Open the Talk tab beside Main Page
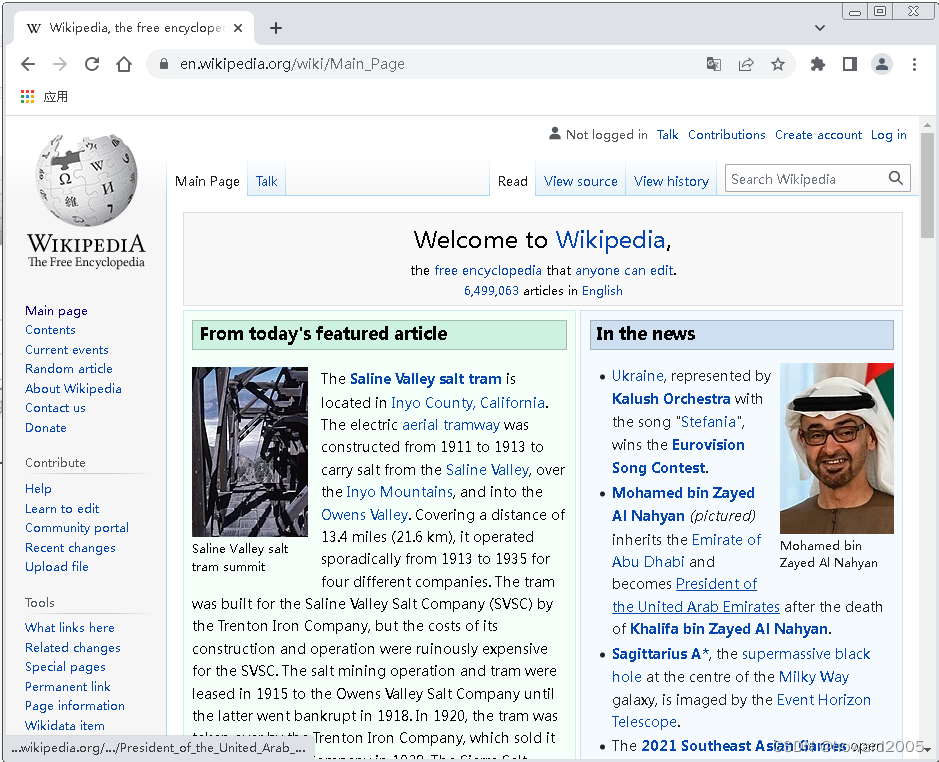Viewport: 939px width, 762px height. 266,181
